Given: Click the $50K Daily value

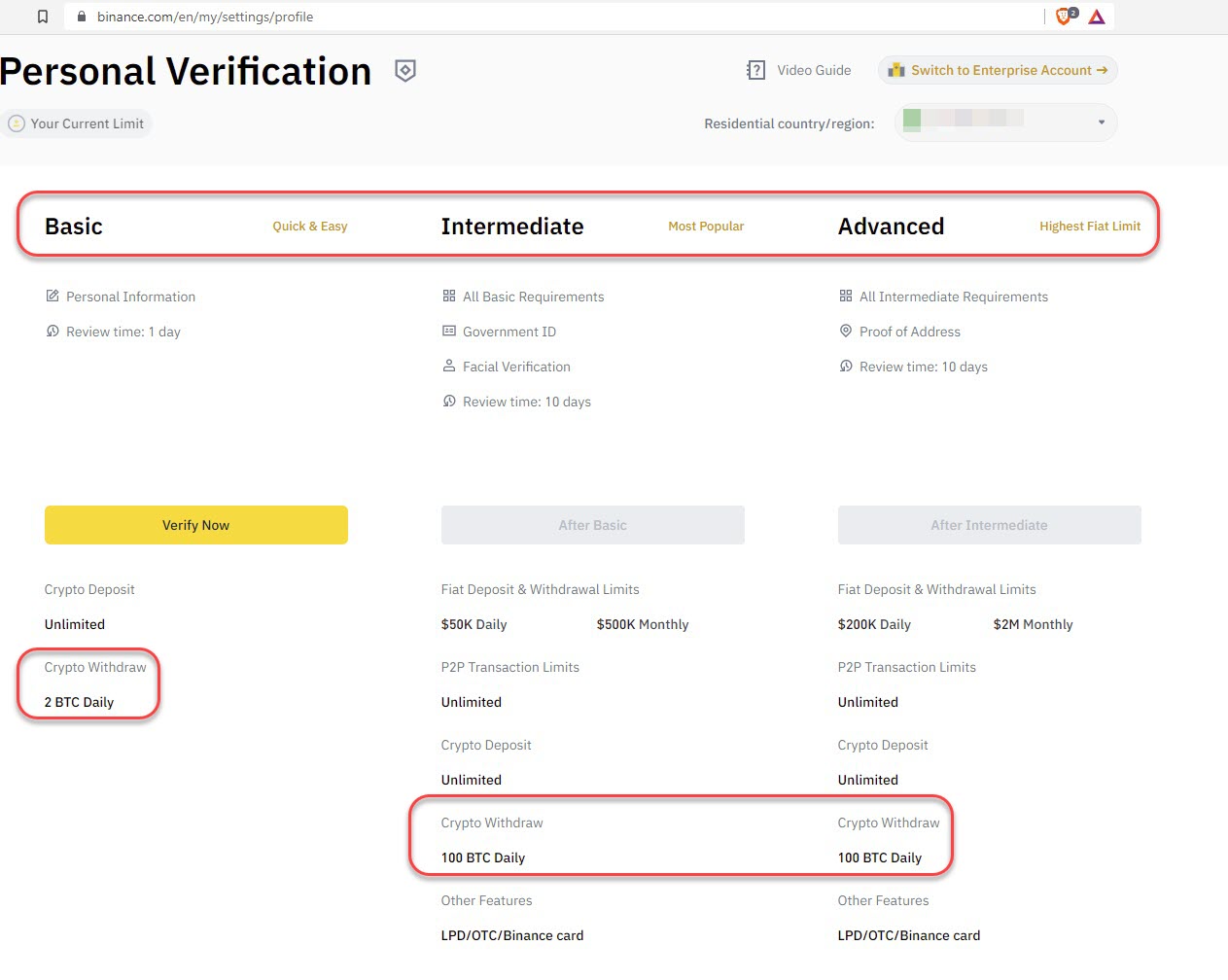Looking at the screenshot, I should click(474, 624).
